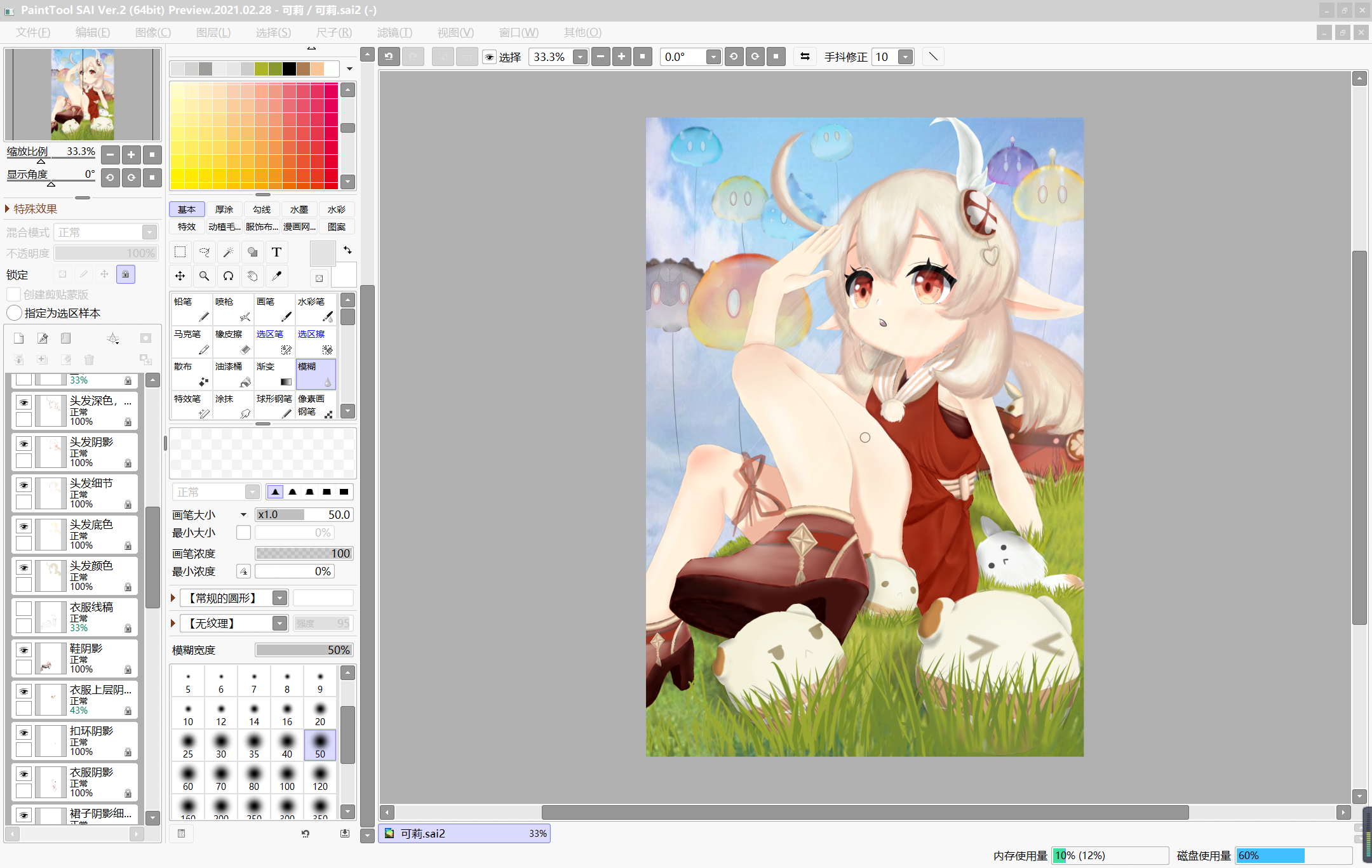Switch to the 厚涂 brush tab
Image resolution: width=1372 pixels, height=868 pixels.
(x=224, y=210)
